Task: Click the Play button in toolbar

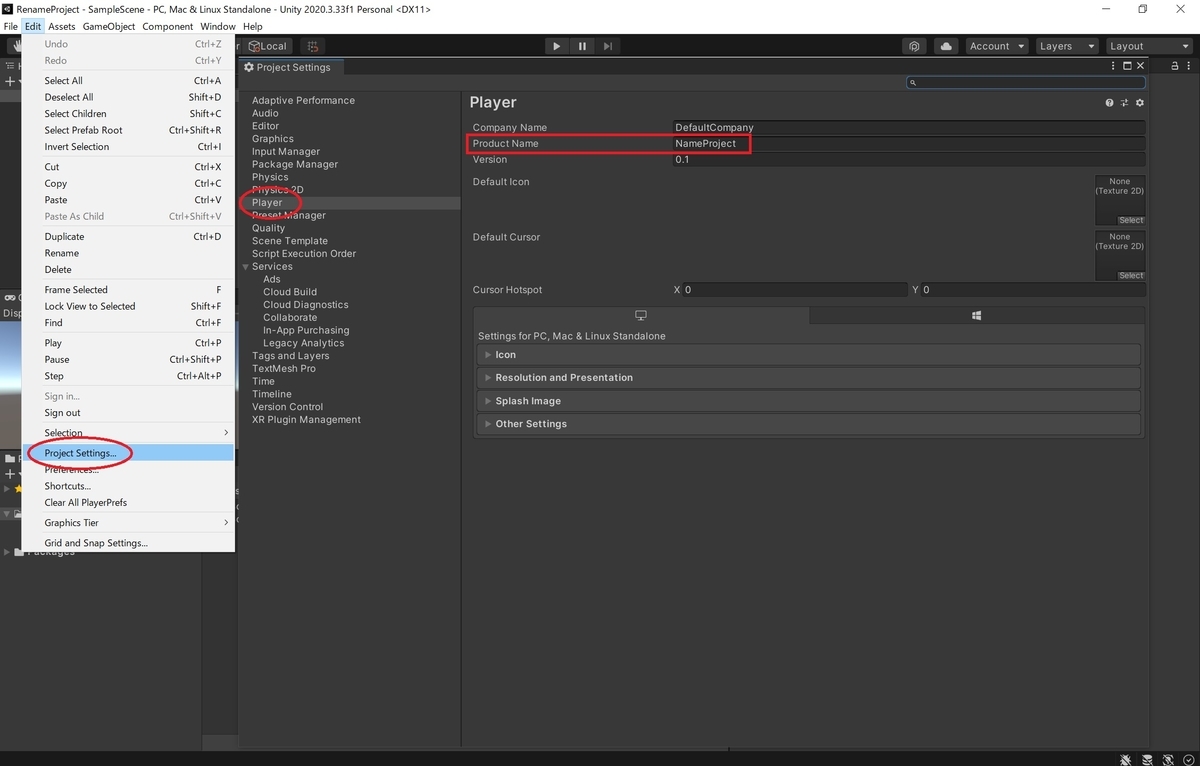Action: click(557, 46)
